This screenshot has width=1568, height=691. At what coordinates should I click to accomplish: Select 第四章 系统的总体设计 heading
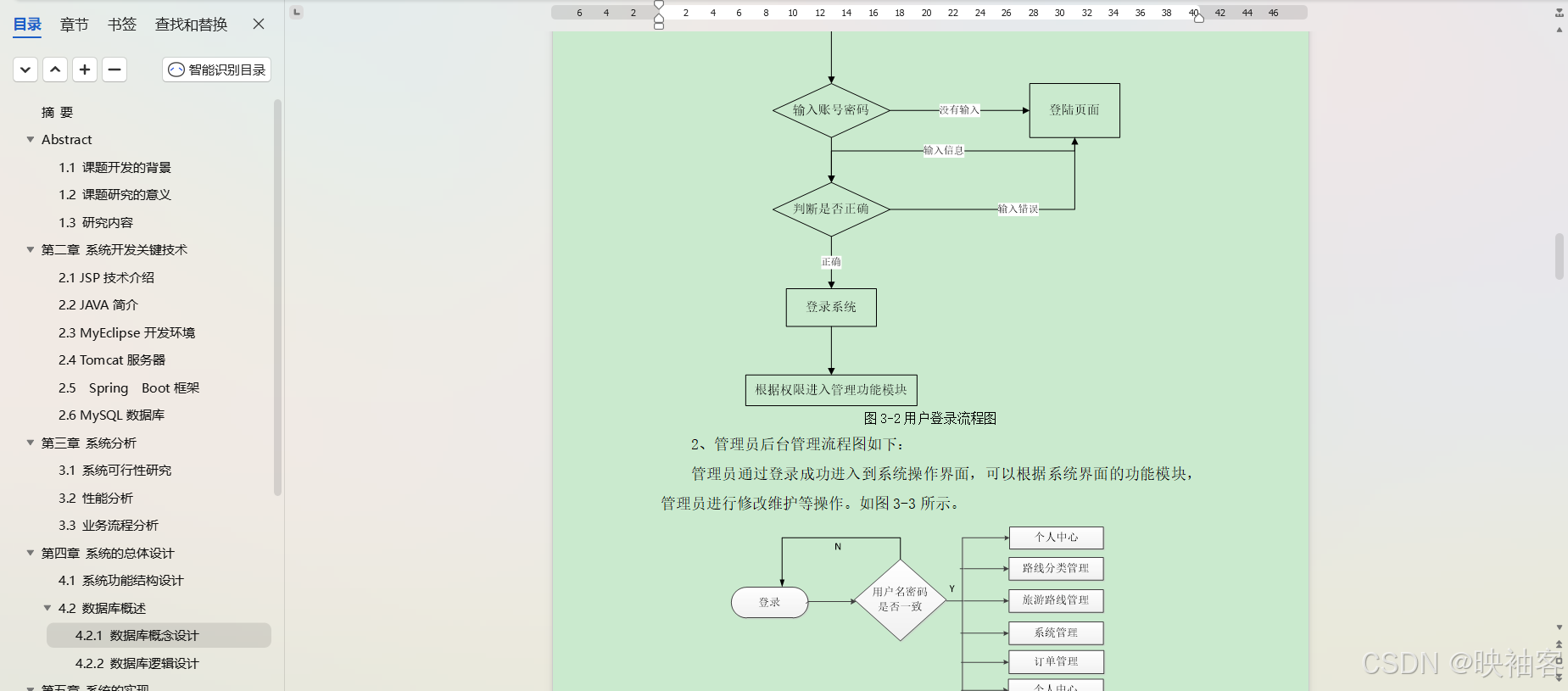(108, 553)
